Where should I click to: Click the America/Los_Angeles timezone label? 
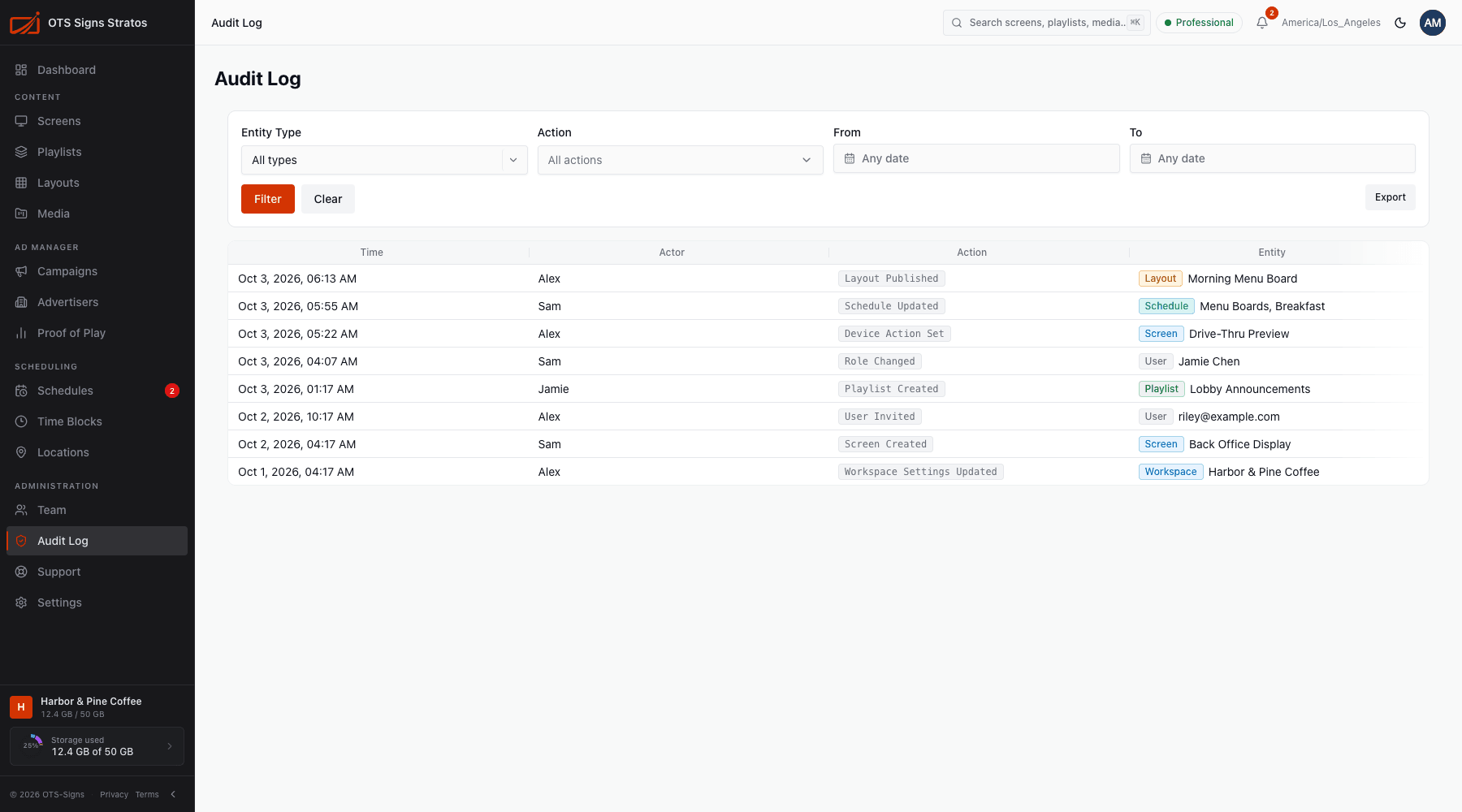point(1330,23)
